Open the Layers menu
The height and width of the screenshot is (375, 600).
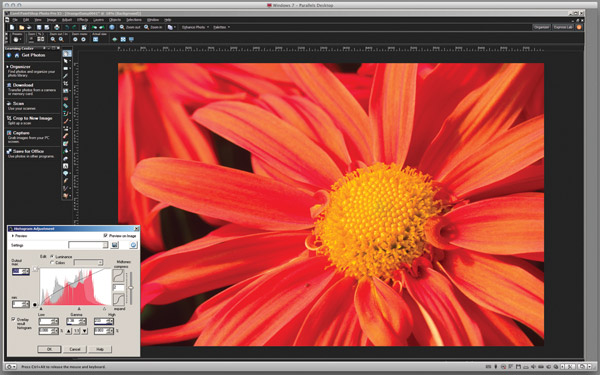click(x=98, y=20)
